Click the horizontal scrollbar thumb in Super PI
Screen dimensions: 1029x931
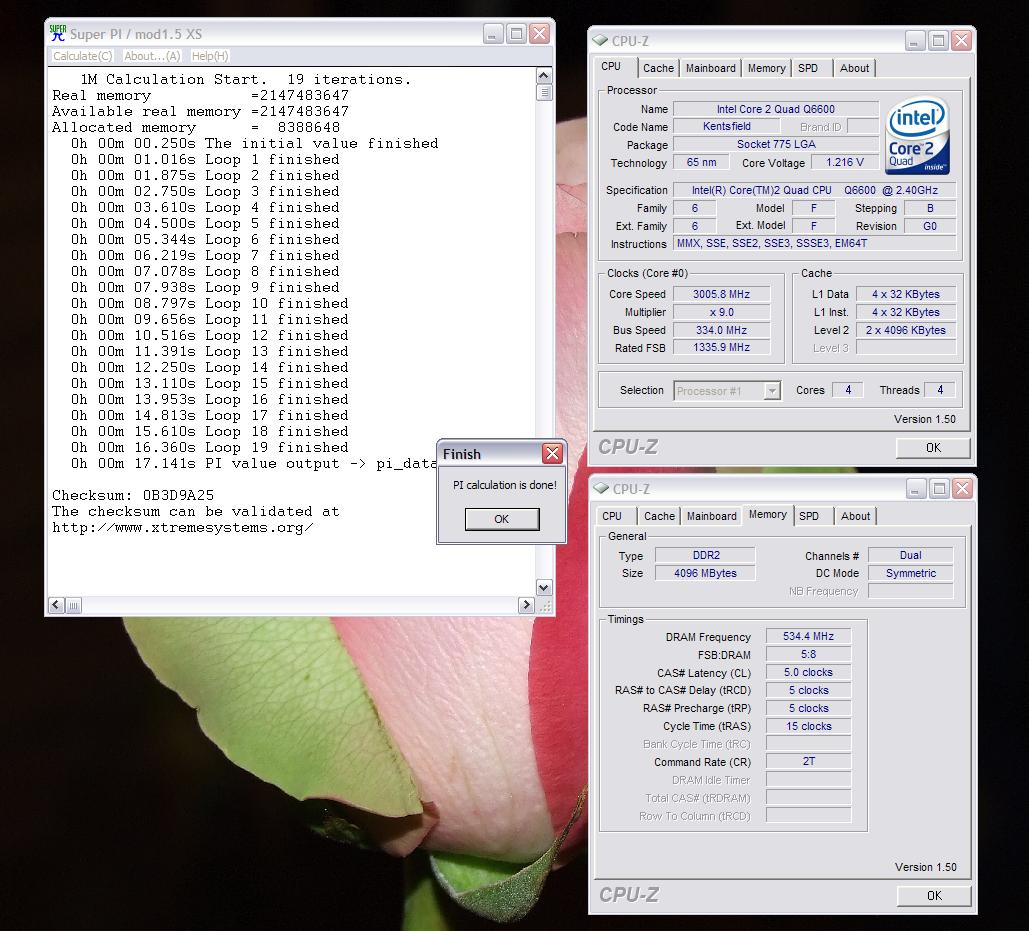[74, 606]
